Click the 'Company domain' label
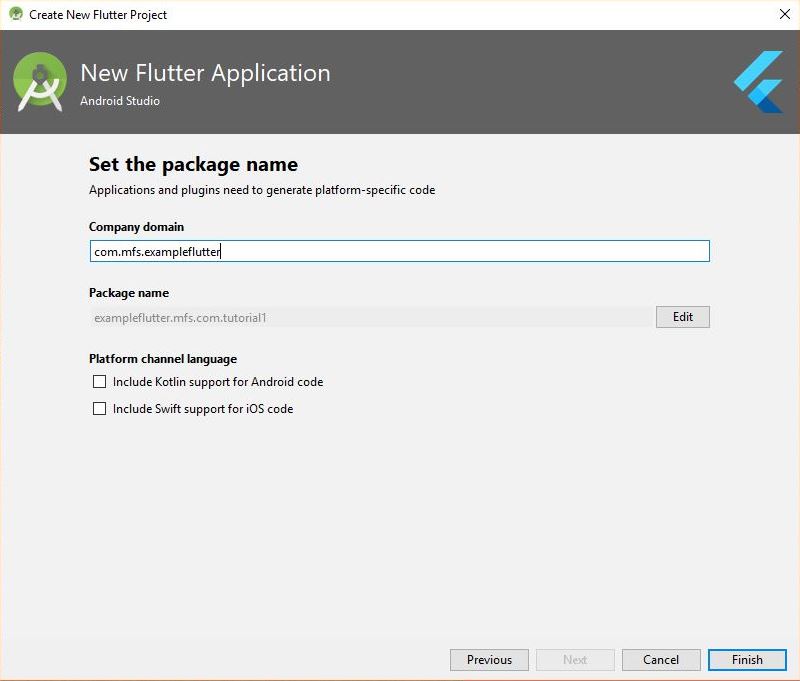800x681 pixels. [x=136, y=226]
